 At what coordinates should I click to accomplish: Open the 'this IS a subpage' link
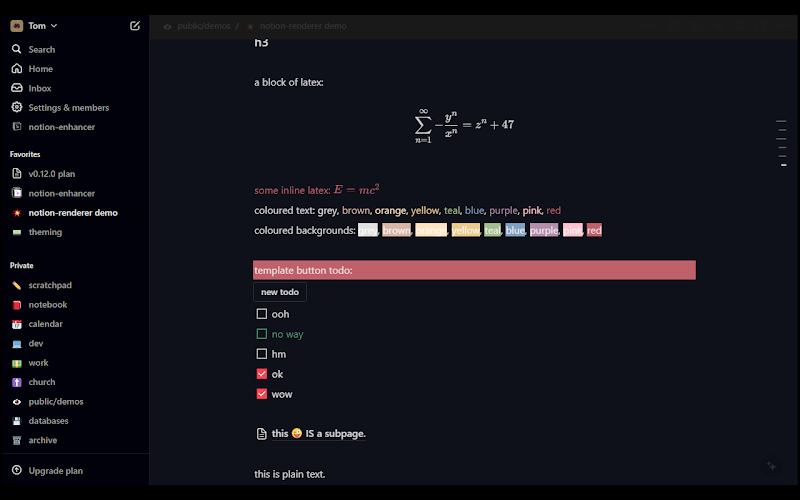pos(318,434)
